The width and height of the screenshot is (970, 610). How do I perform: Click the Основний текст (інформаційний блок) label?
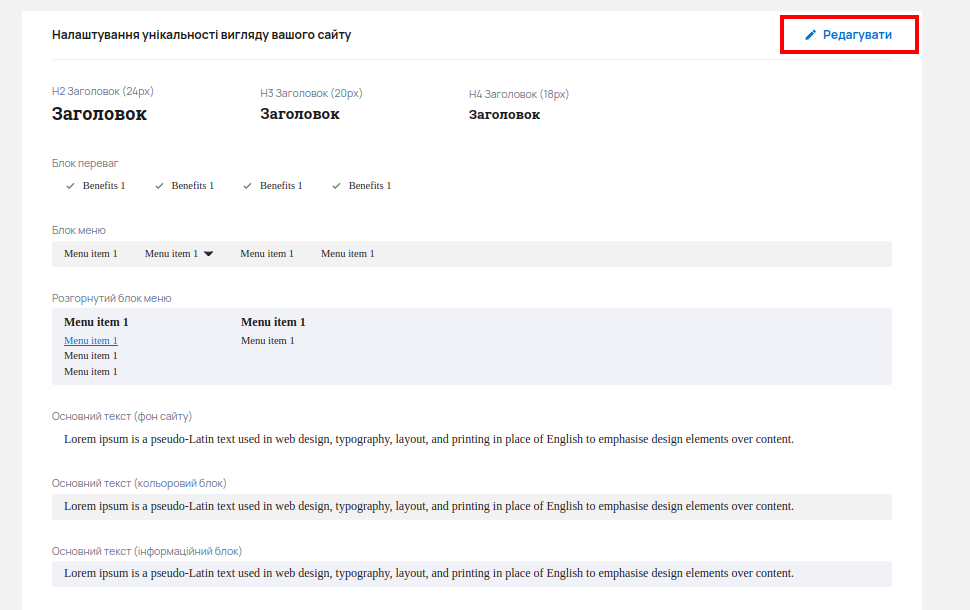(x=147, y=551)
